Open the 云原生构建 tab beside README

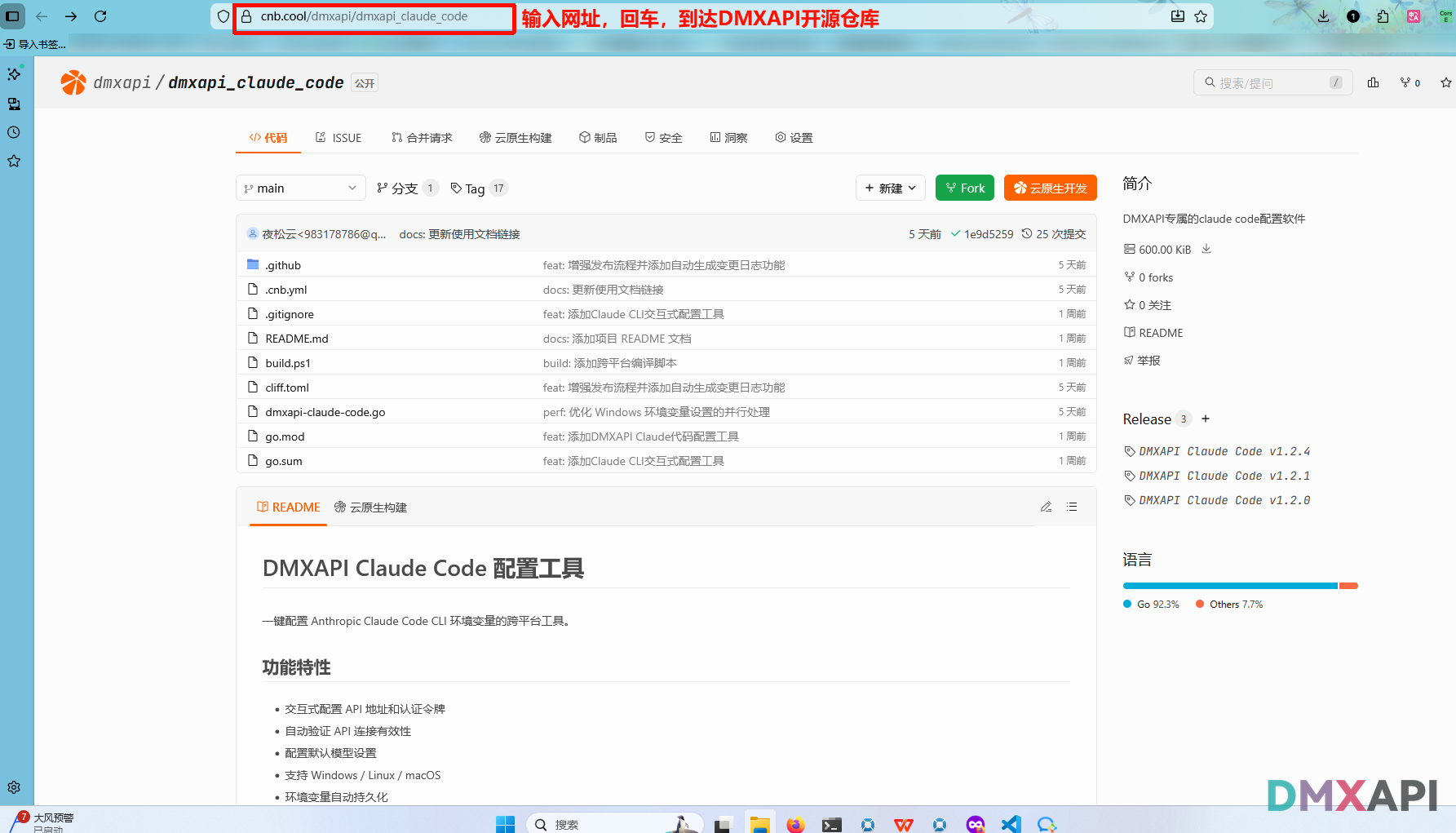pos(371,507)
